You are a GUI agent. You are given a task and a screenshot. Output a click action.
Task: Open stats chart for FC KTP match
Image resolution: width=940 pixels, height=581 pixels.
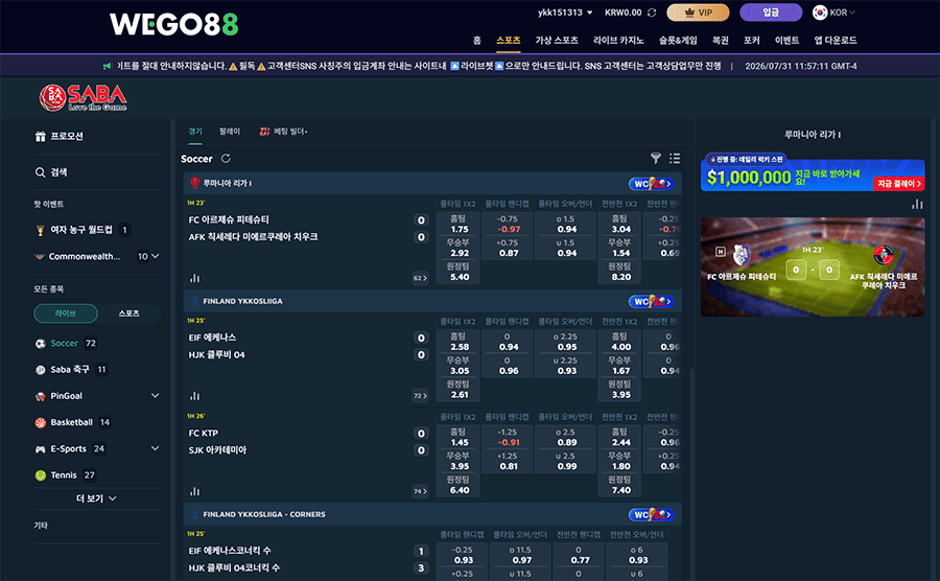[195, 491]
